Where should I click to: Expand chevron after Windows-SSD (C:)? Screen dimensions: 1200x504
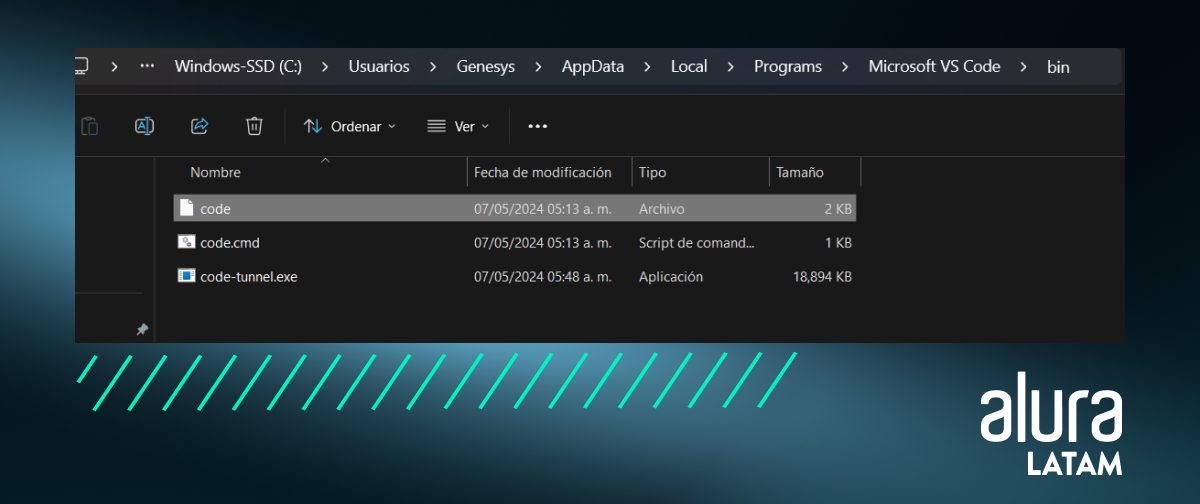coord(326,67)
